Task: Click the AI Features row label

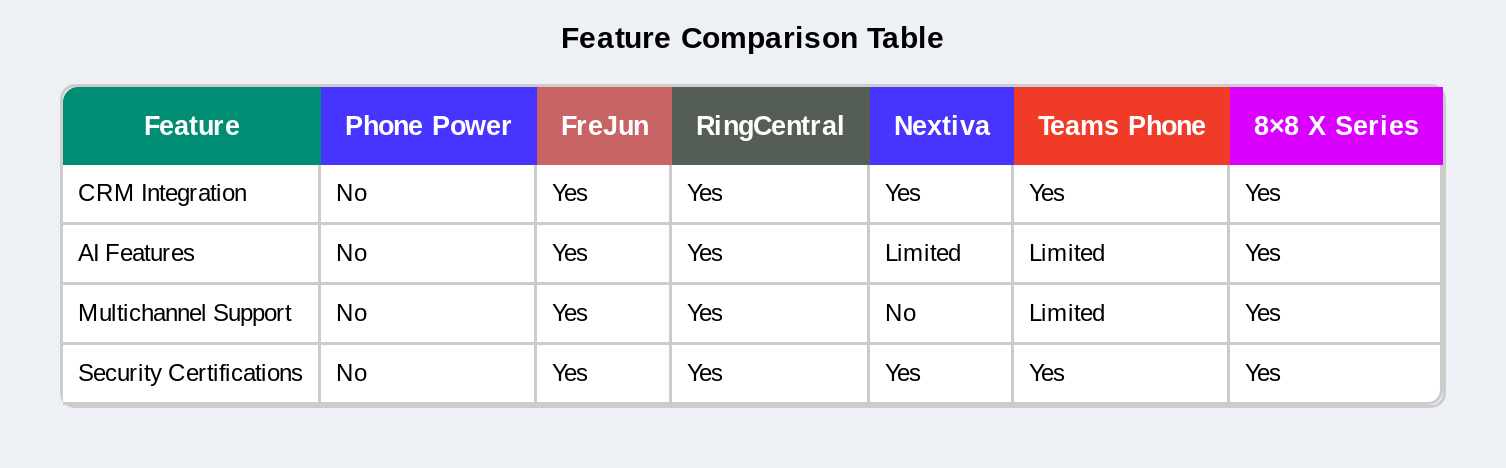Action: click(x=136, y=253)
